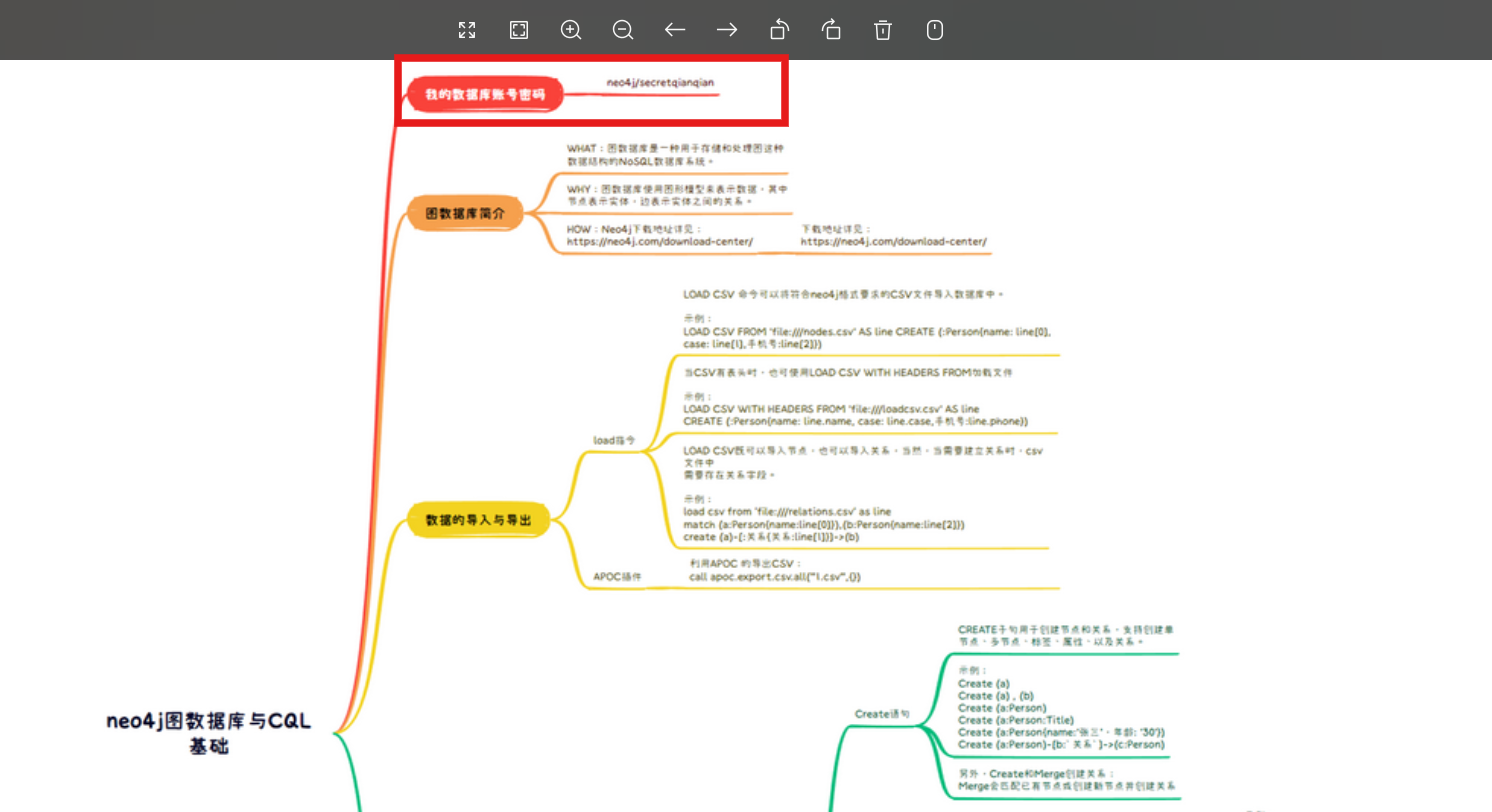The height and width of the screenshot is (812, 1492).
Task: Go to previous image with left arrow
Action: pos(675,30)
